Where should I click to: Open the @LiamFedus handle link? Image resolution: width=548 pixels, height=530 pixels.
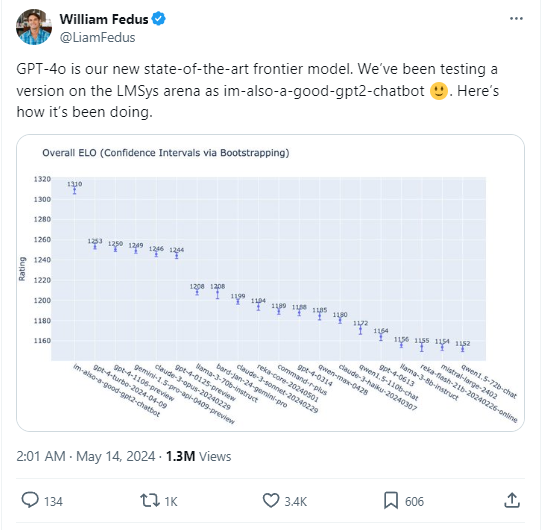(x=98, y=37)
